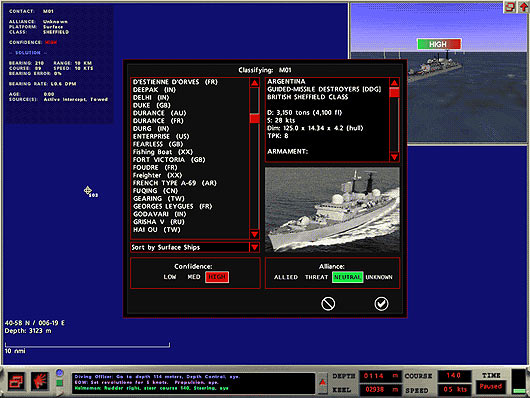Click the red splash hand icon in bottom bar
The image size is (530, 398).
40,382
